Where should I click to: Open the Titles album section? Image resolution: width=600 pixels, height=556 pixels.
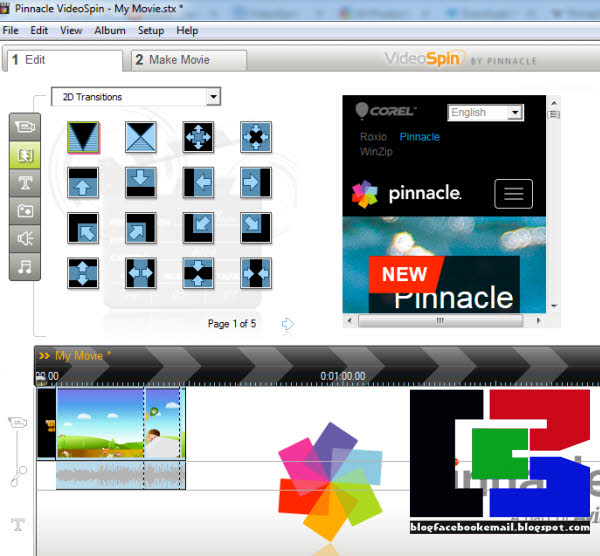(x=25, y=183)
